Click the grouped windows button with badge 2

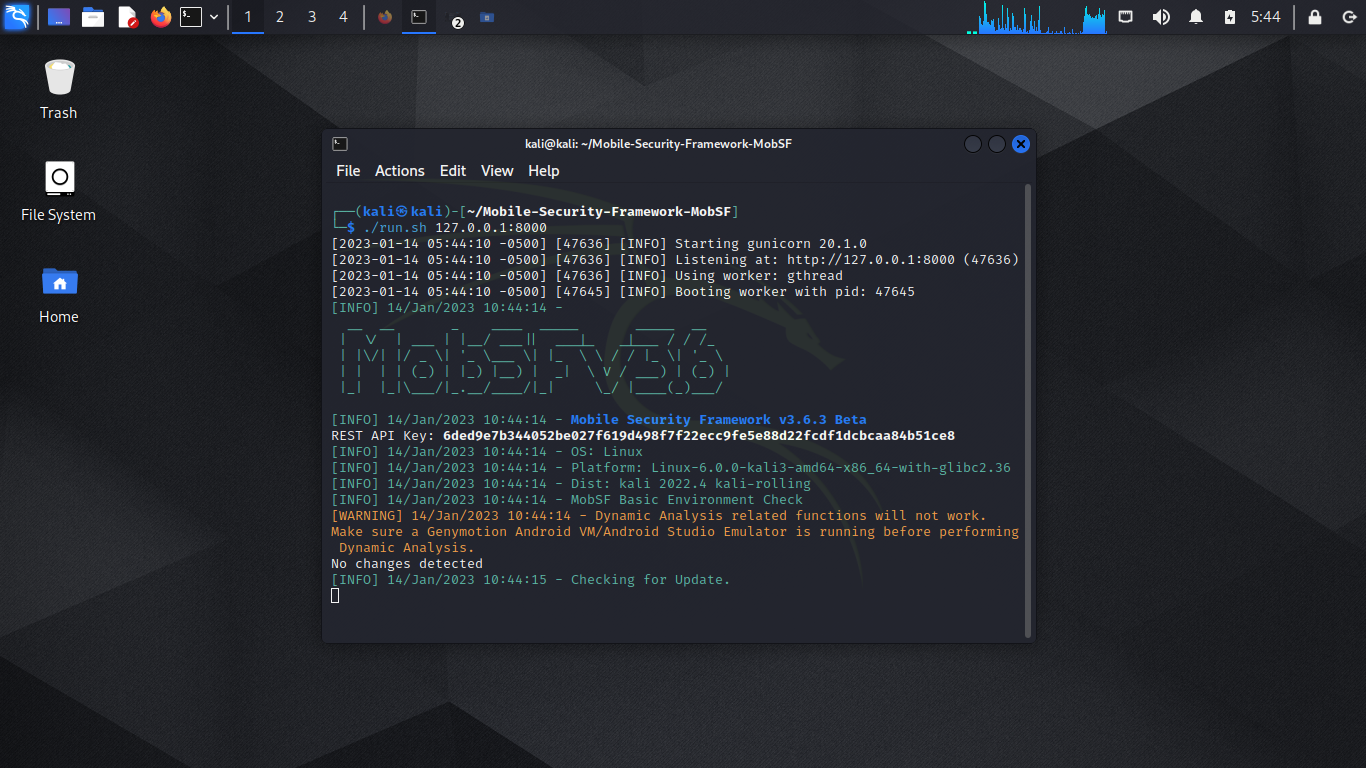click(x=453, y=18)
